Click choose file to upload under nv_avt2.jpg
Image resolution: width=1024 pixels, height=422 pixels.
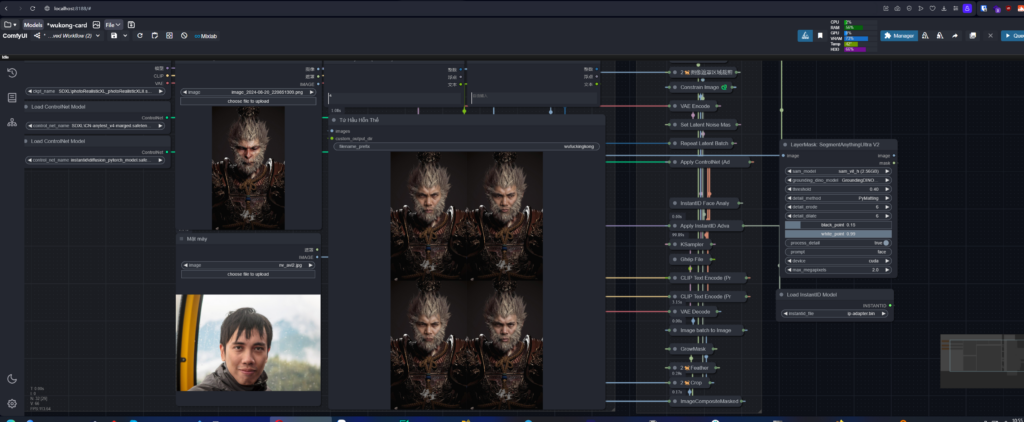[248, 274]
